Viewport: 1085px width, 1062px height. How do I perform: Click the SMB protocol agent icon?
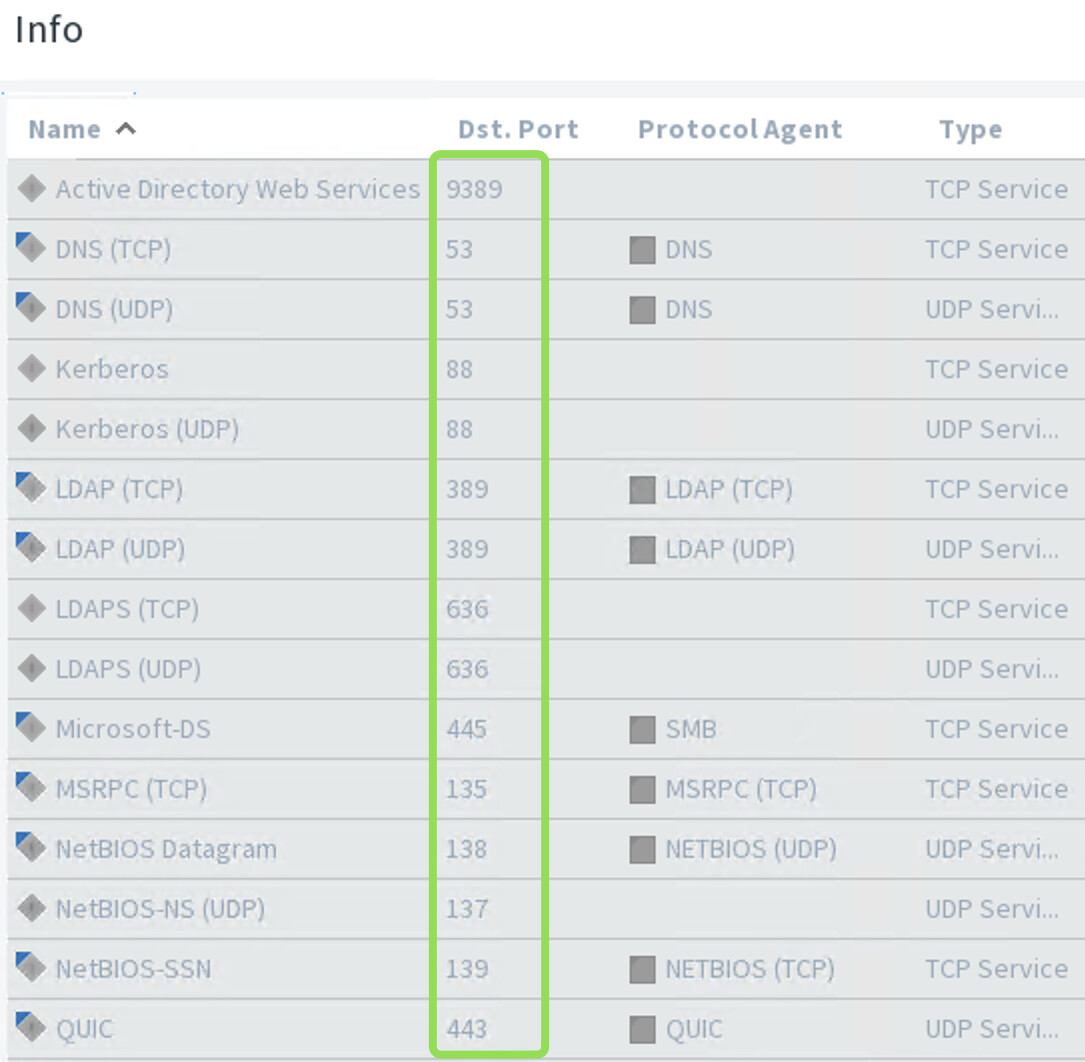tap(642, 730)
